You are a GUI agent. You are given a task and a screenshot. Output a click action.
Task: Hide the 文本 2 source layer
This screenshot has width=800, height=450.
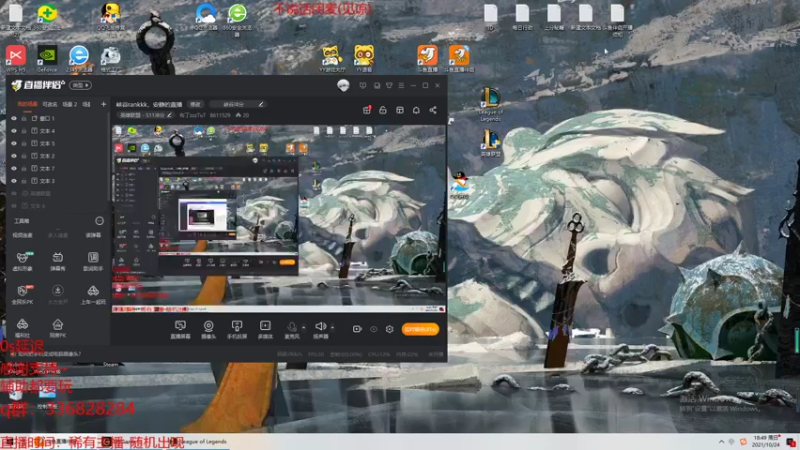[x=14, y=156]
